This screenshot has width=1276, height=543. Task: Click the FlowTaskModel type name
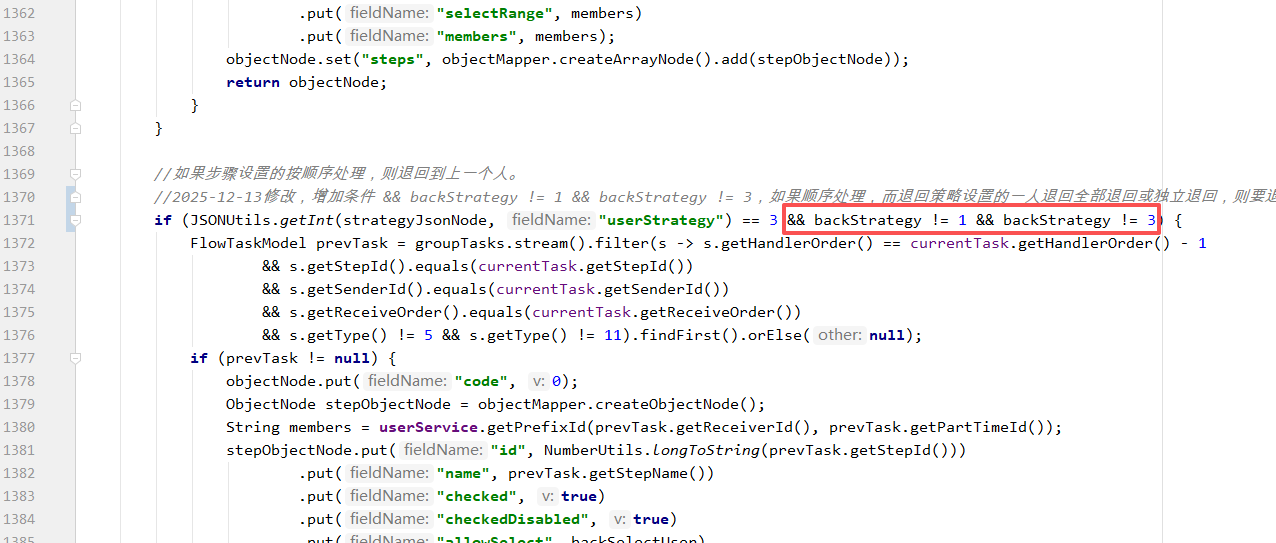pos(248,243)
